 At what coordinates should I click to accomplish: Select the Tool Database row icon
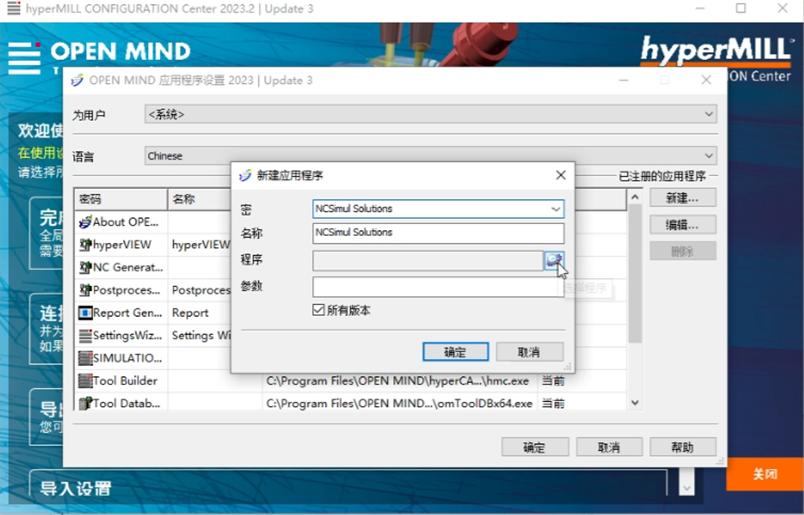click(x=85, y=403)
